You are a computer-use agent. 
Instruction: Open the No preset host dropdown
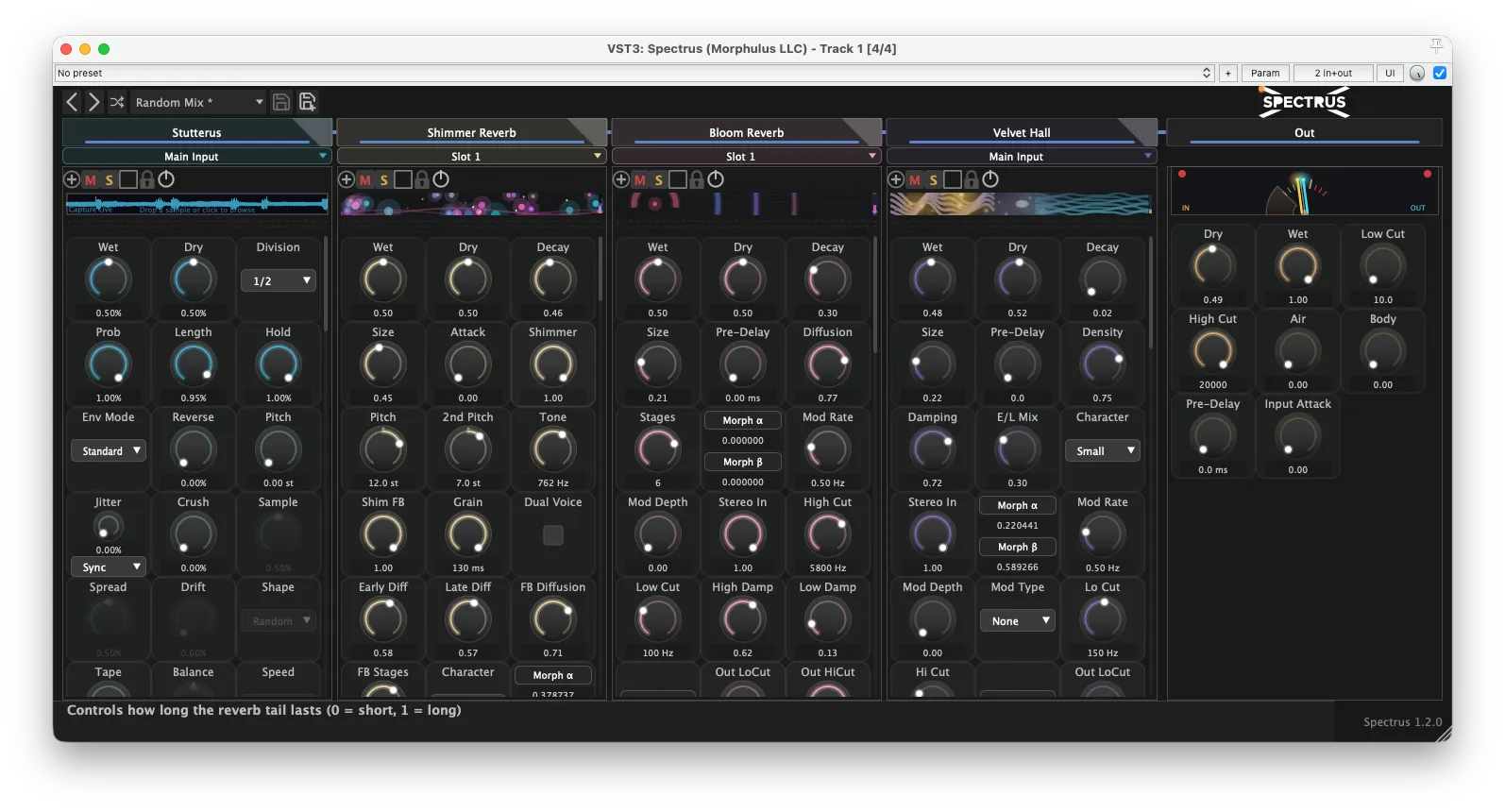(x=634, y=73)
